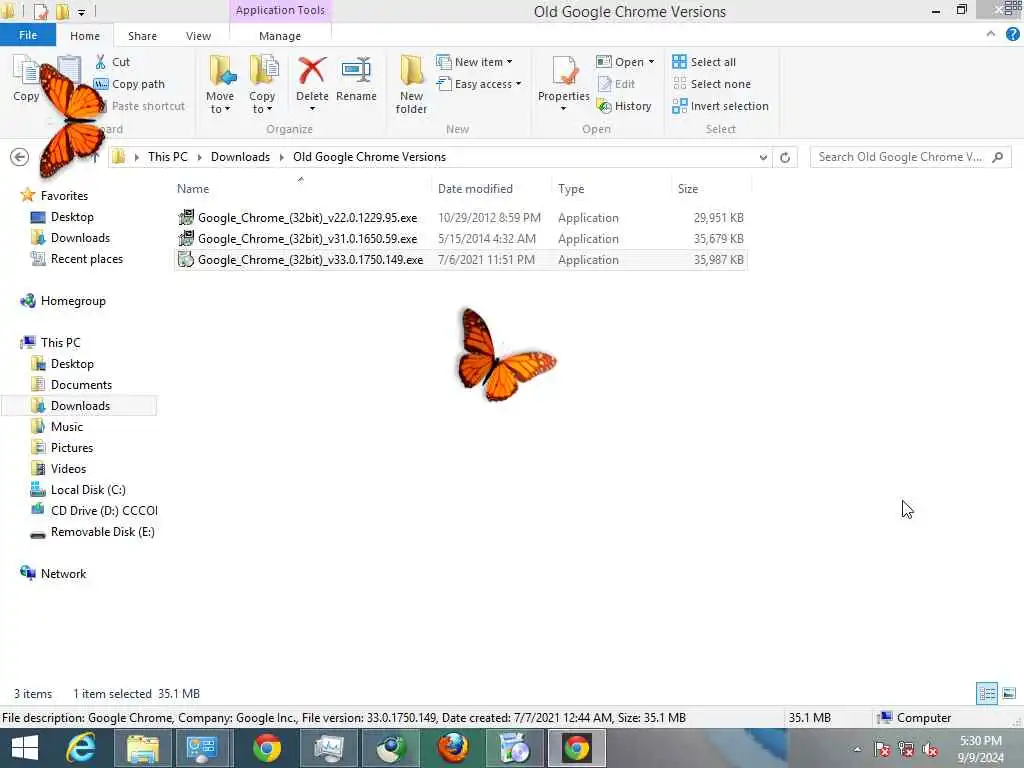Open the Properties icon in ribbon
Screen dimensions: 1024x768
coord(564,71)
